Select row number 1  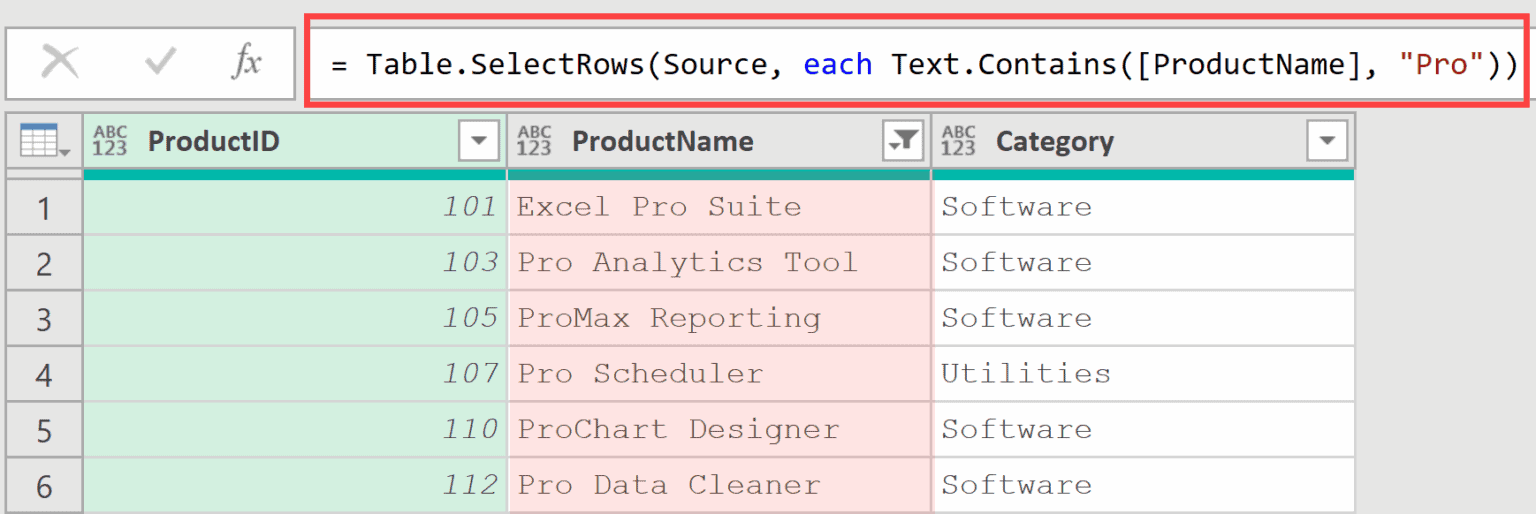[44, 207]
